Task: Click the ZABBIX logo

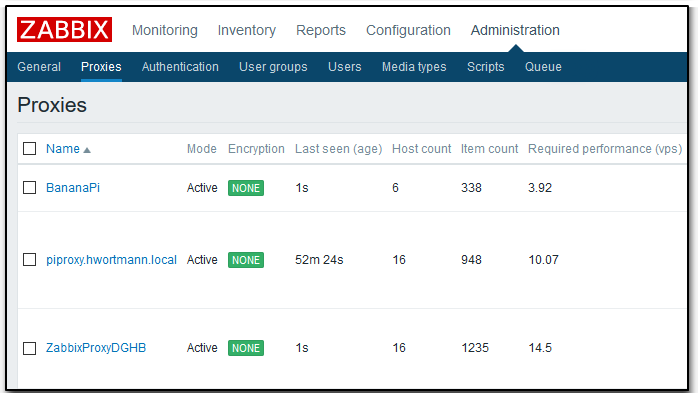Action: point(64,30)
